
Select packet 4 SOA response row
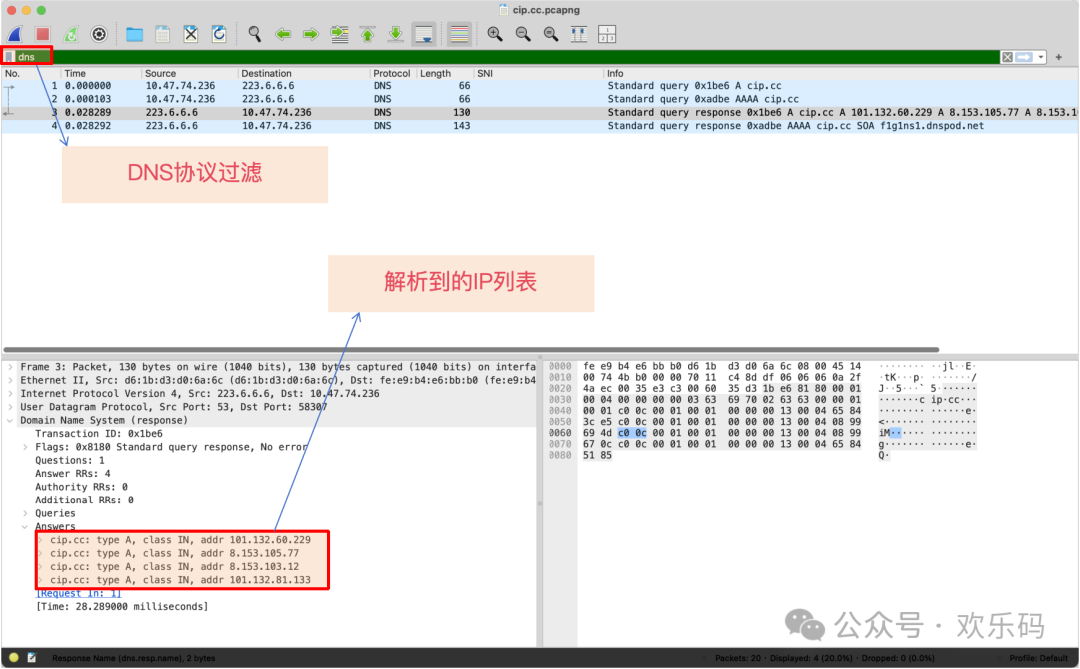pos(540,126)
